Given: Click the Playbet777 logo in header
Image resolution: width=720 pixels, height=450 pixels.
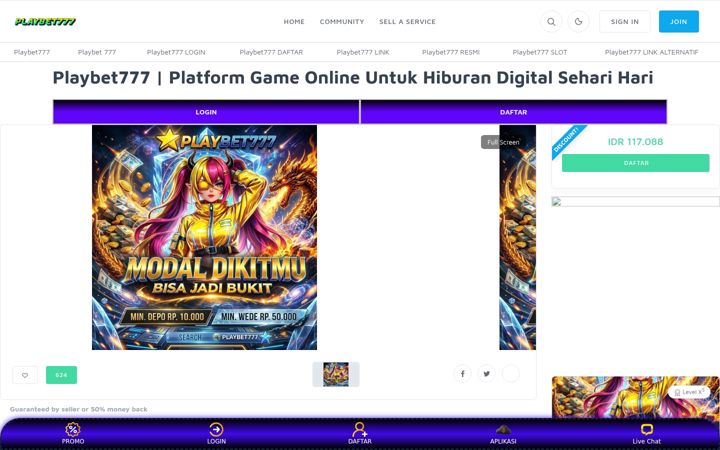Looking at the screenshot, I should pyautogui.click(x=45, y=22).
